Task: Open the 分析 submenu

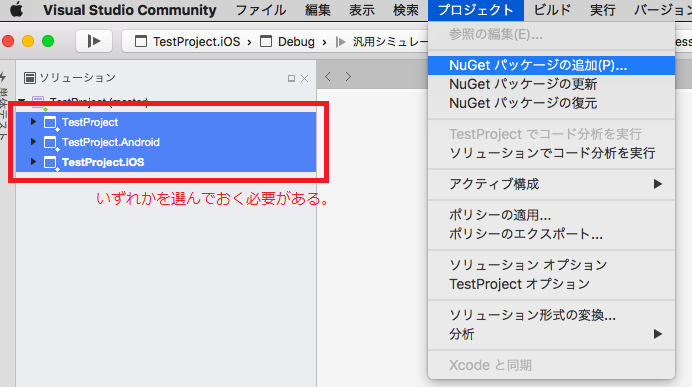Action: pos(551,334)
